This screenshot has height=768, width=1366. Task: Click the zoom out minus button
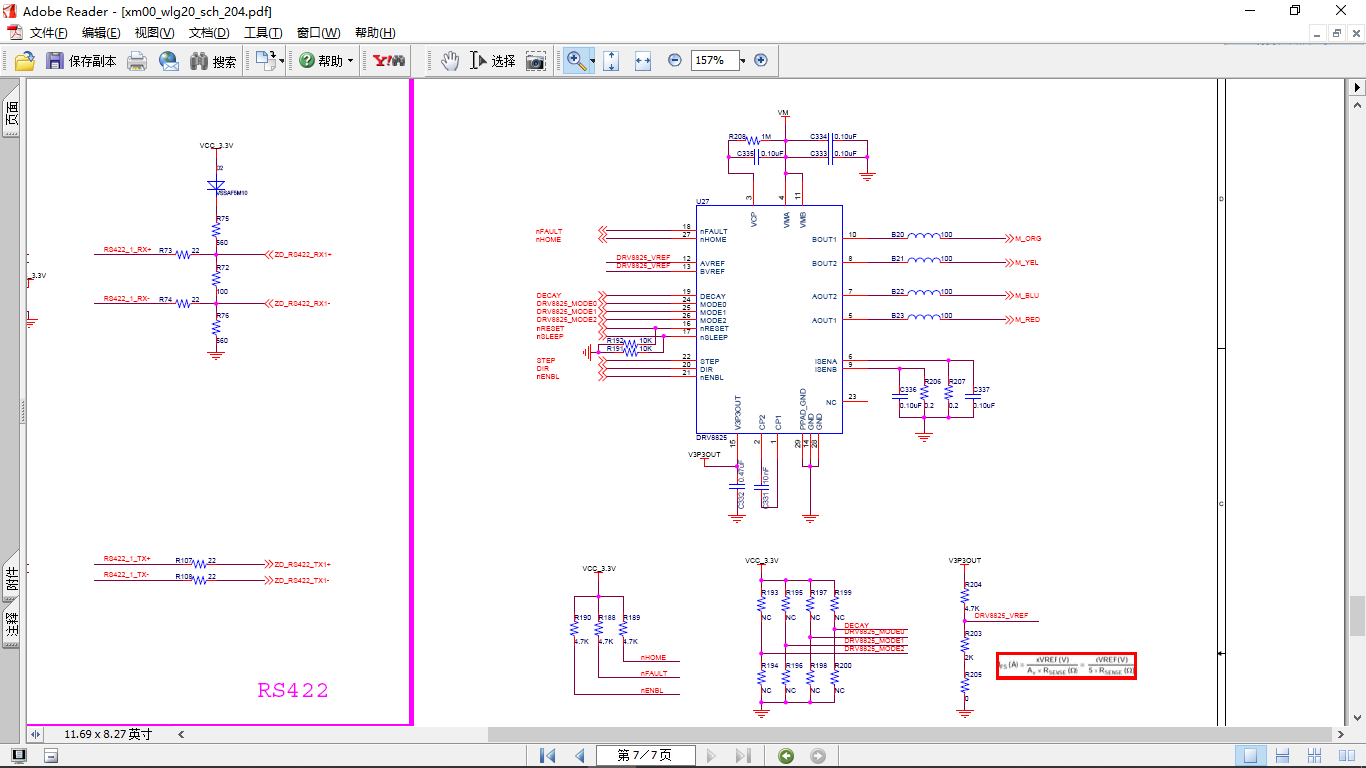[675, 60]
